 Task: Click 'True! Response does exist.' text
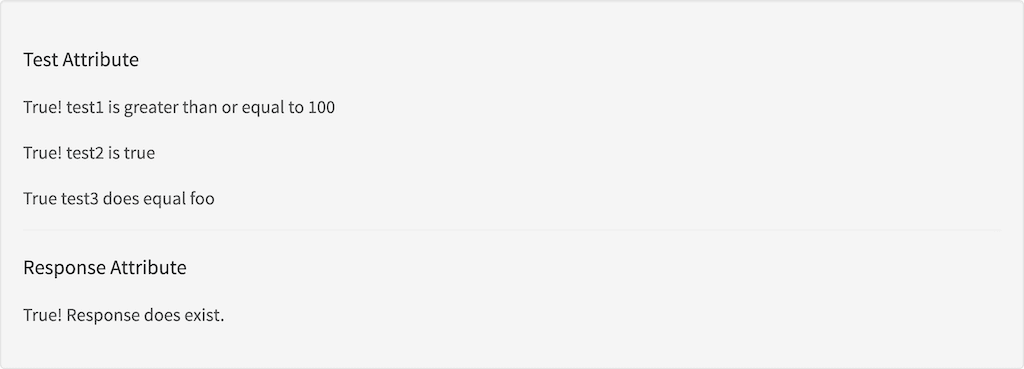click(x=123, y=315)
